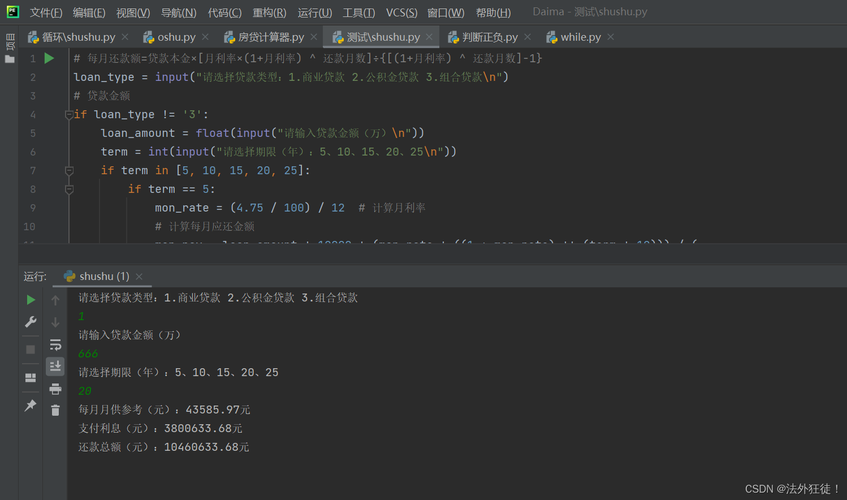Close the 测试\shushu.py tab
This screenshot has width=847, height=500.
429,37
